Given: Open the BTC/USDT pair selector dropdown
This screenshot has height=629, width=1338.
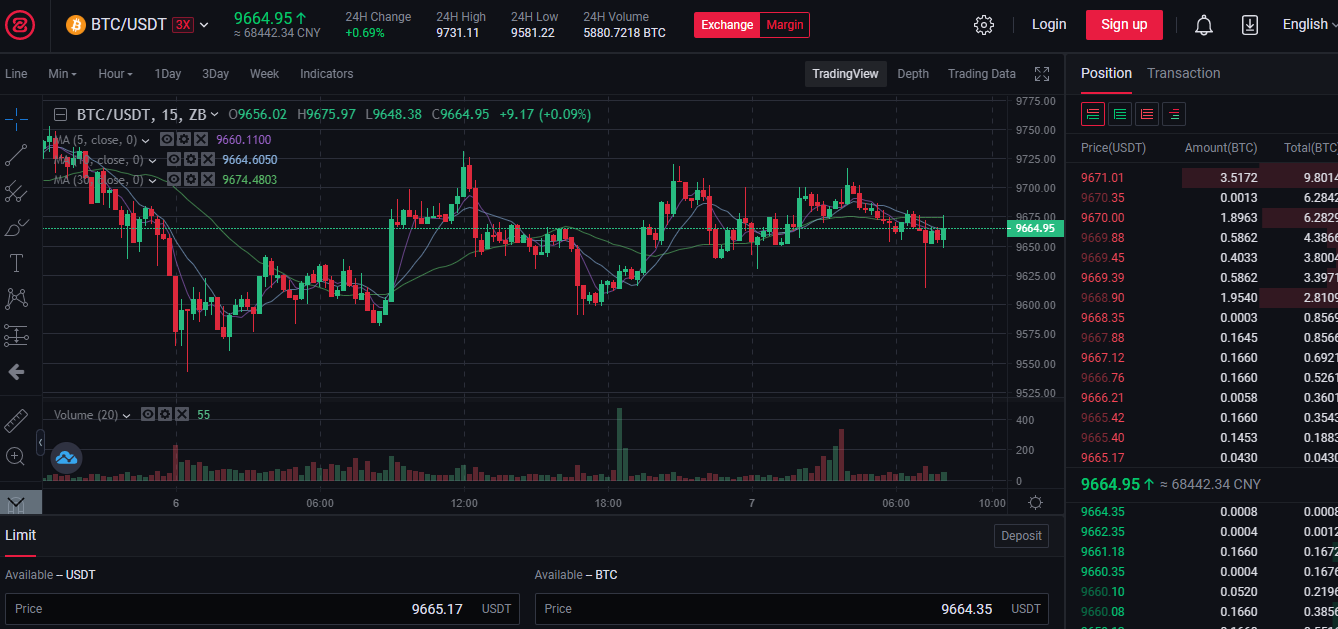Looking at the screenshot, I should coord(139,25).
